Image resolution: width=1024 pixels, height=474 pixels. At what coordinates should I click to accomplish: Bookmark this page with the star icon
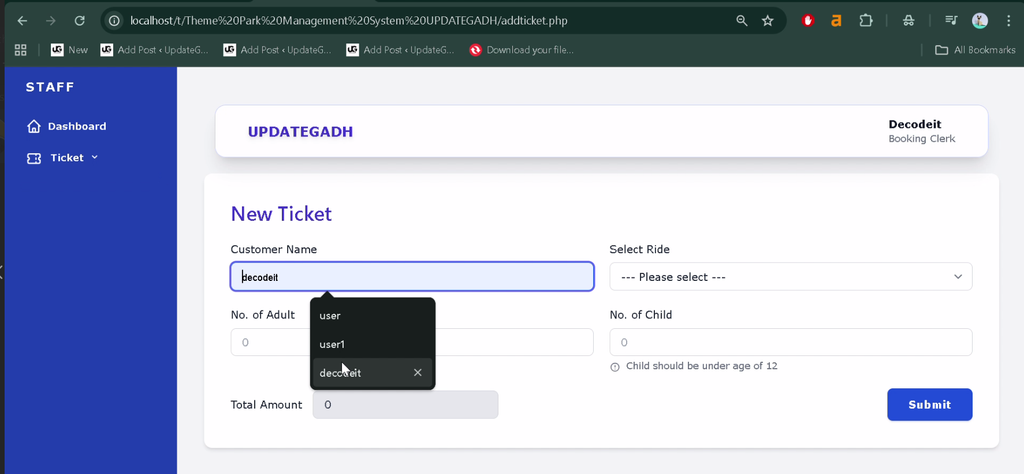767,21
